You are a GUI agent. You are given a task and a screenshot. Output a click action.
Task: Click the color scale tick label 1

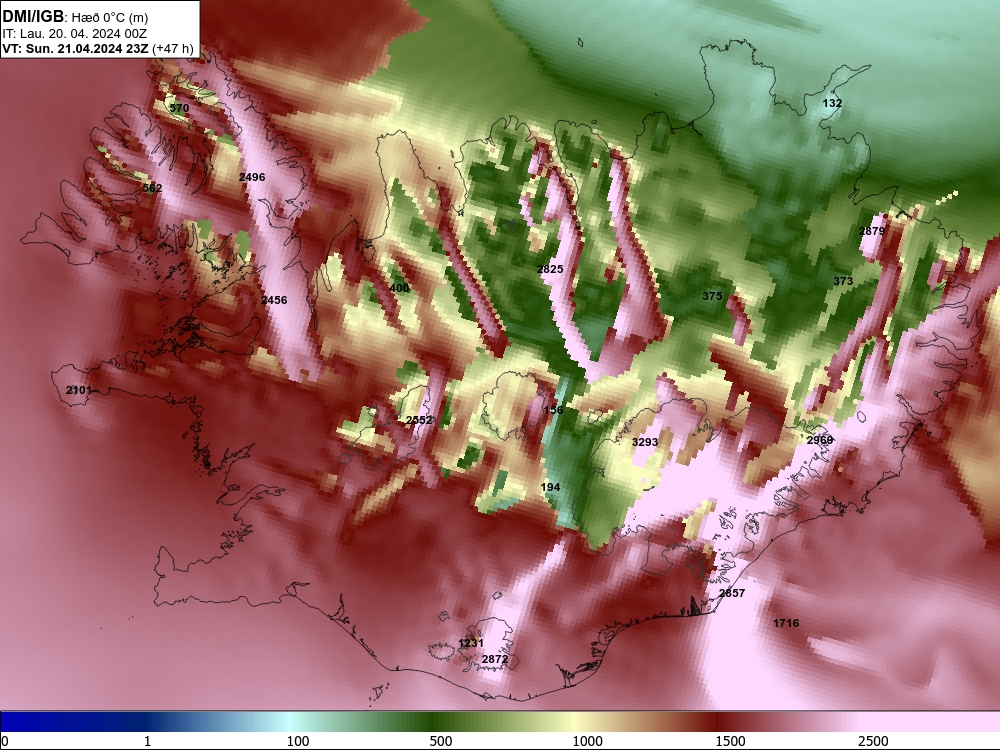(147, 741)
